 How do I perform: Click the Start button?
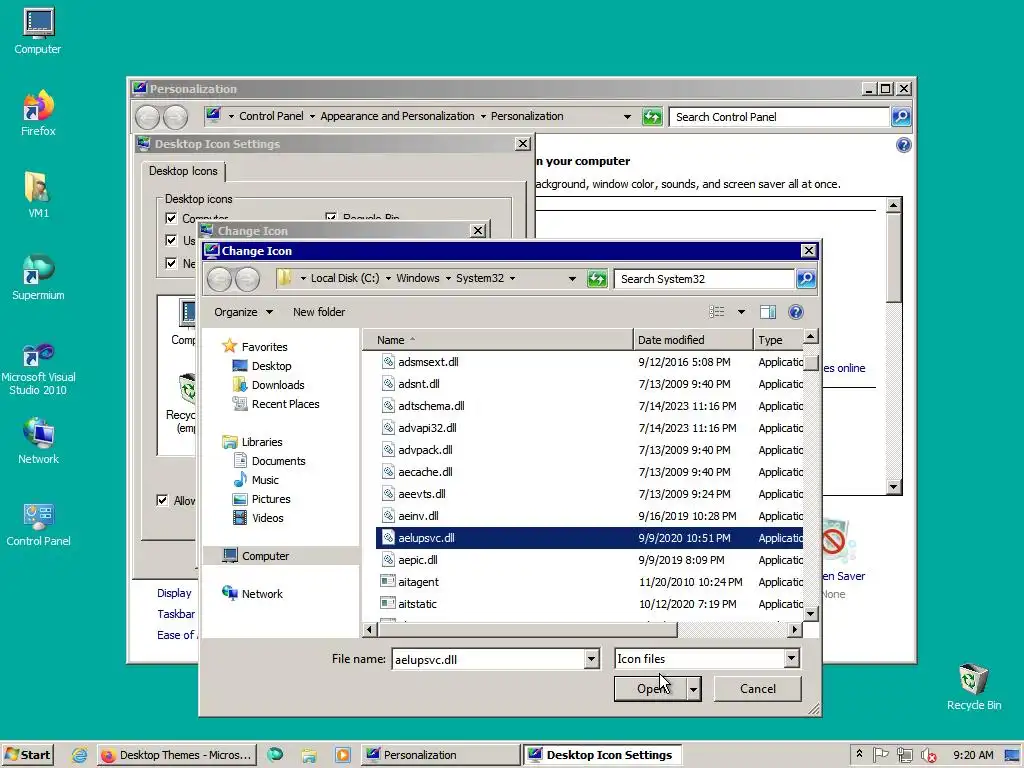click(x=27, y=755)
